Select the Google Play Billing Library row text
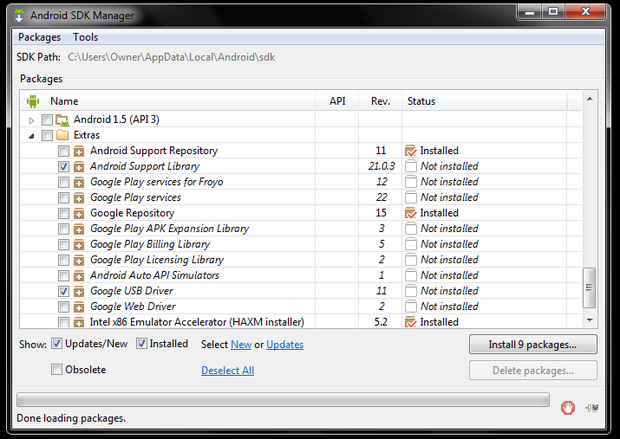620x439 pixels. [x=150, y=244]
